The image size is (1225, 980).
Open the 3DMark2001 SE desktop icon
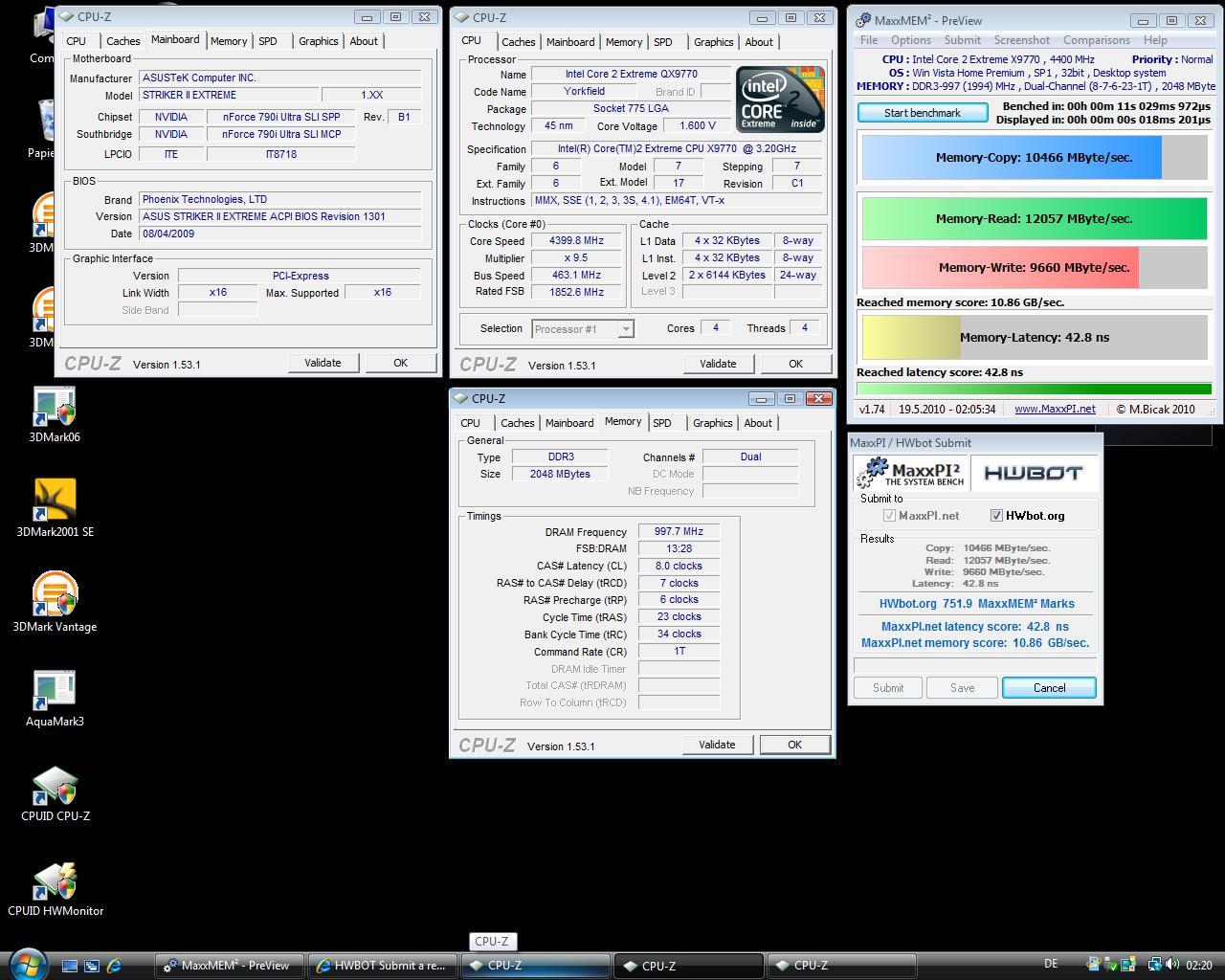pos(55,508)
